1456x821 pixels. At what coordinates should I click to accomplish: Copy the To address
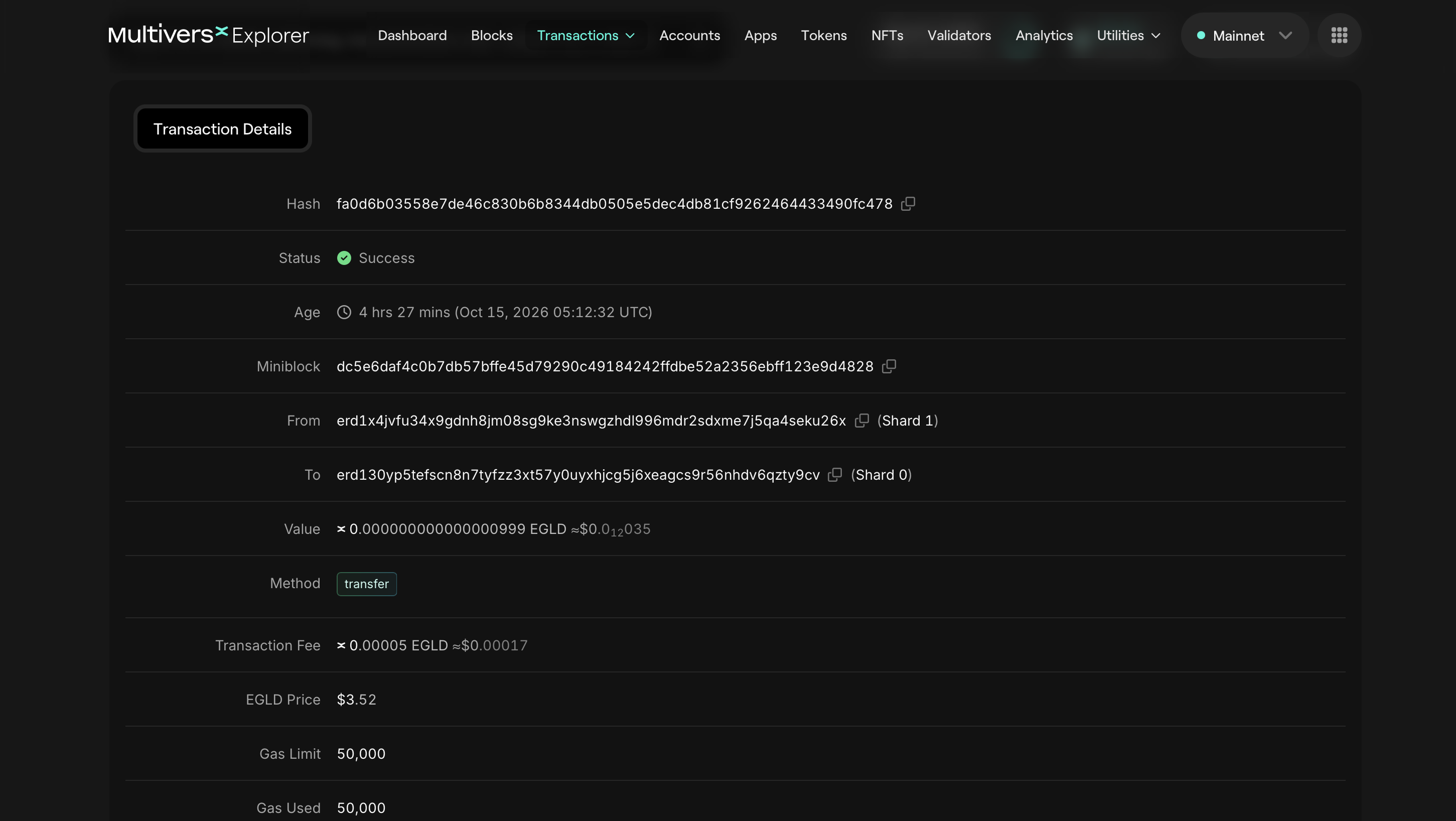[835, 475]
